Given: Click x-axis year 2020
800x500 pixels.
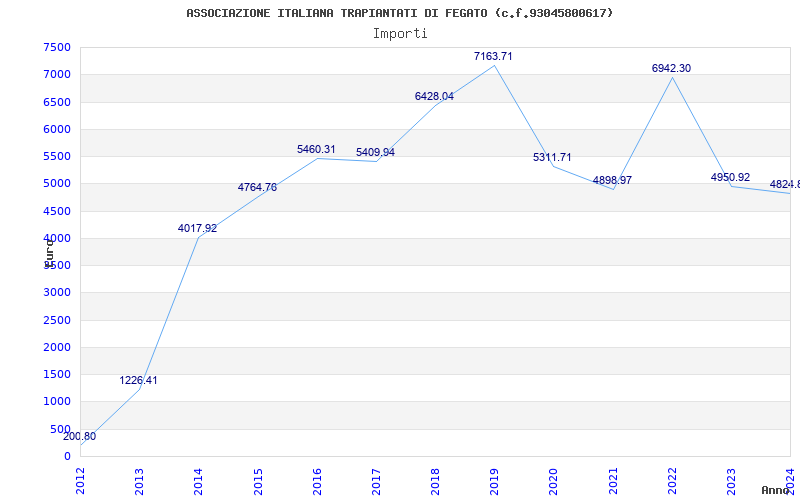Looking at the screenshot, I should 554,481.
